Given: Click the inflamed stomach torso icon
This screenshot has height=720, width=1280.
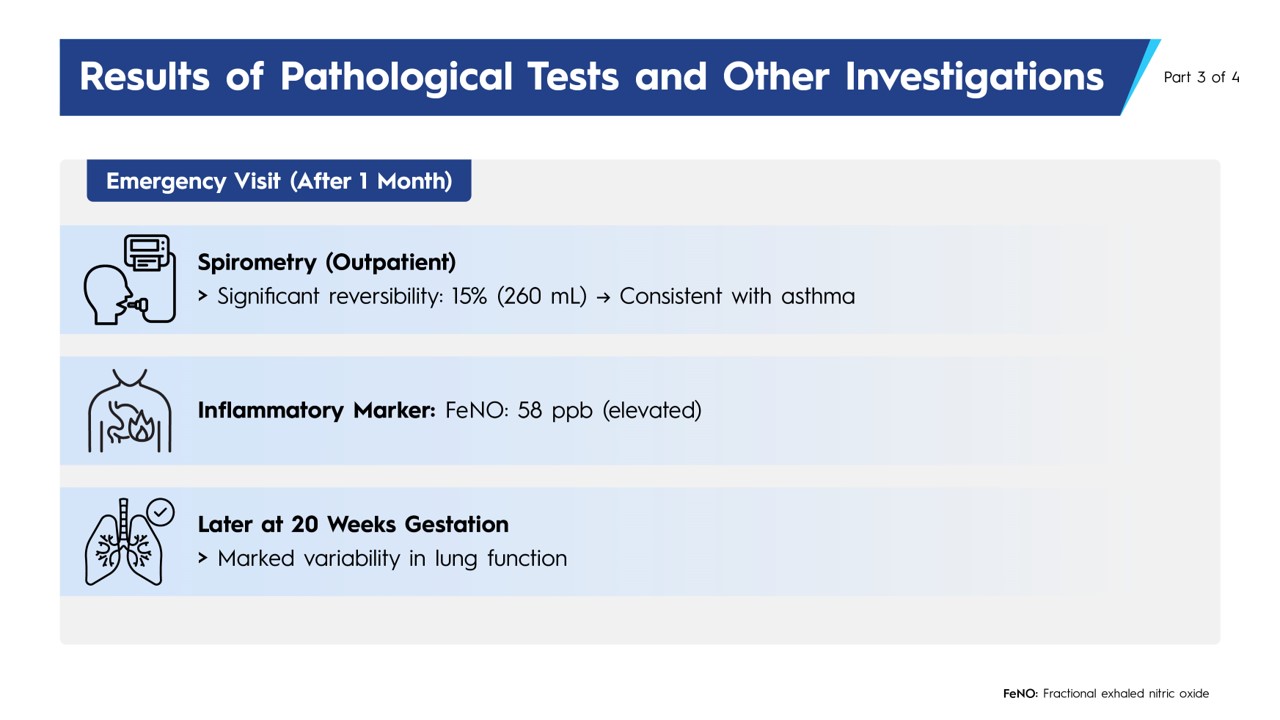Looking at the screenshot, I should pyautogui.click(x=129, y=411).
